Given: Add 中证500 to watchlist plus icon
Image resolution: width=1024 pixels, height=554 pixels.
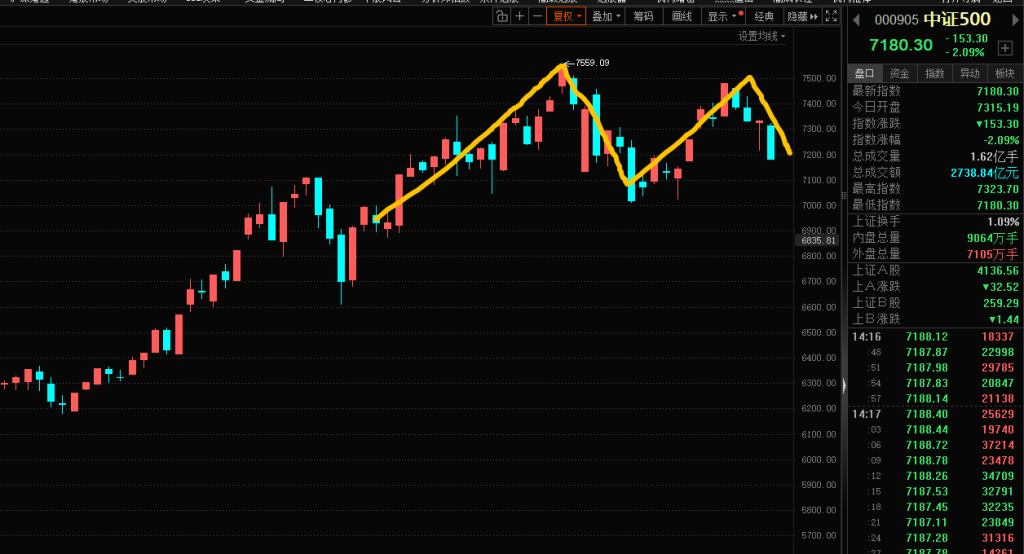Looking at the screenshot, I should point(1004,49).
